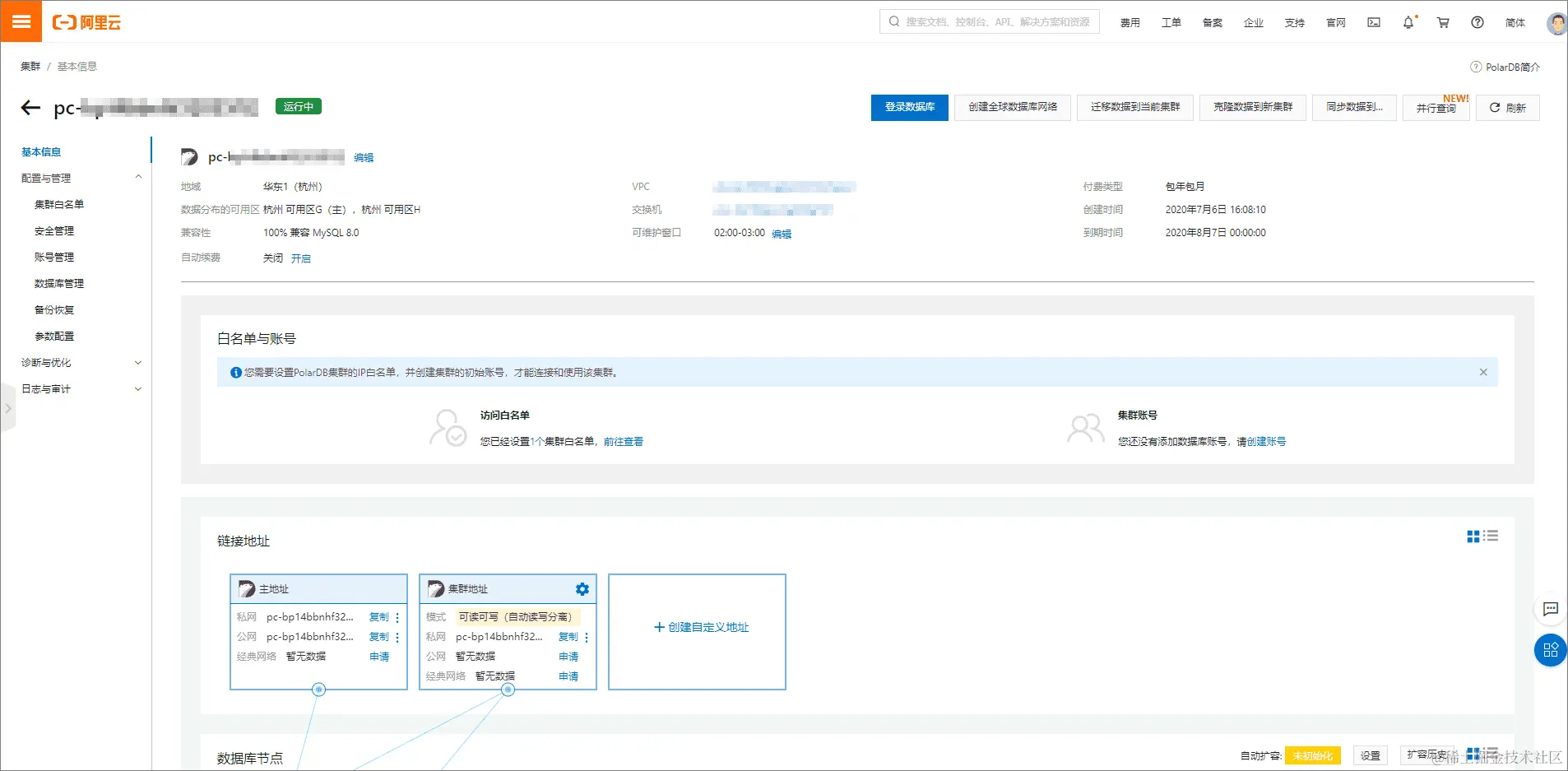
Task: Open 备份恢复 in the sidebar
Action: 54,309
